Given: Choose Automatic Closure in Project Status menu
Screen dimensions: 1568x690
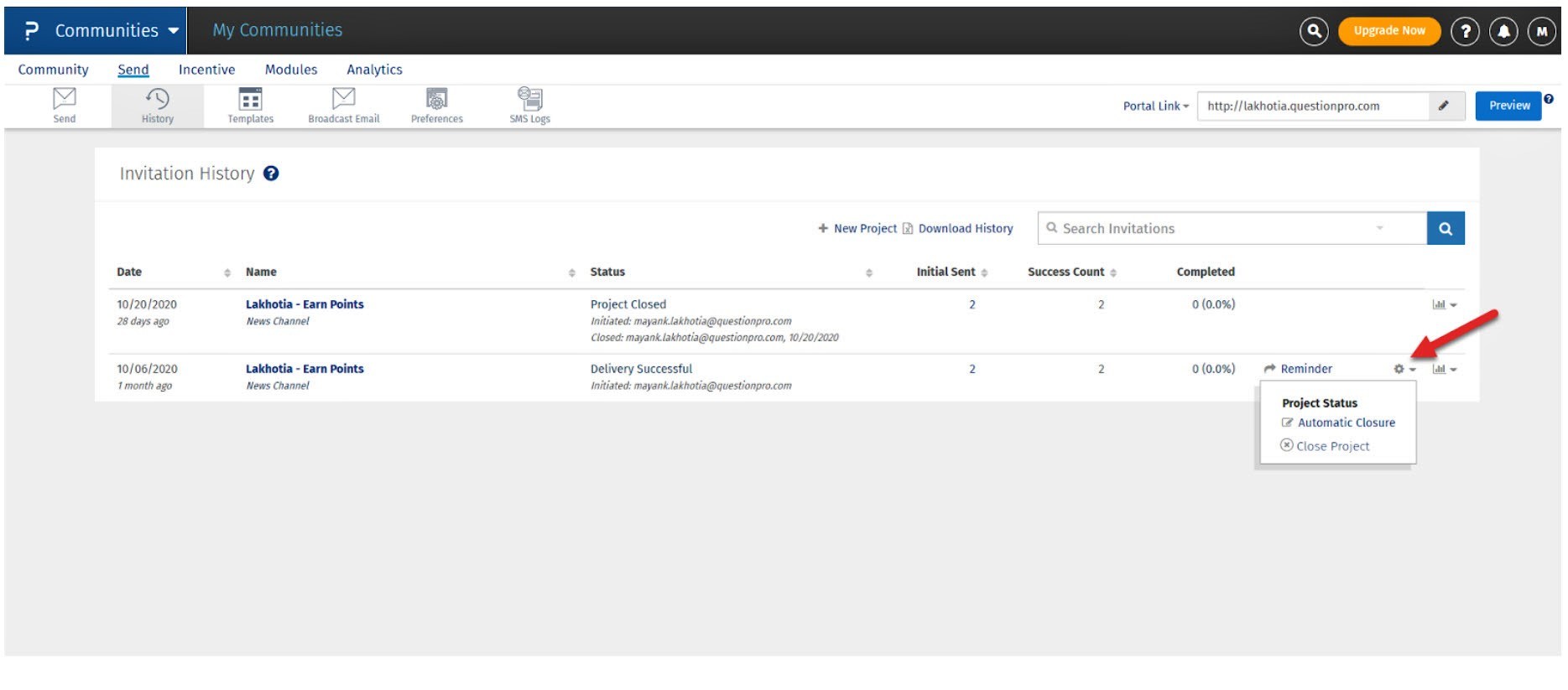Looking at the screenshot, I should tap(1346, 423).
